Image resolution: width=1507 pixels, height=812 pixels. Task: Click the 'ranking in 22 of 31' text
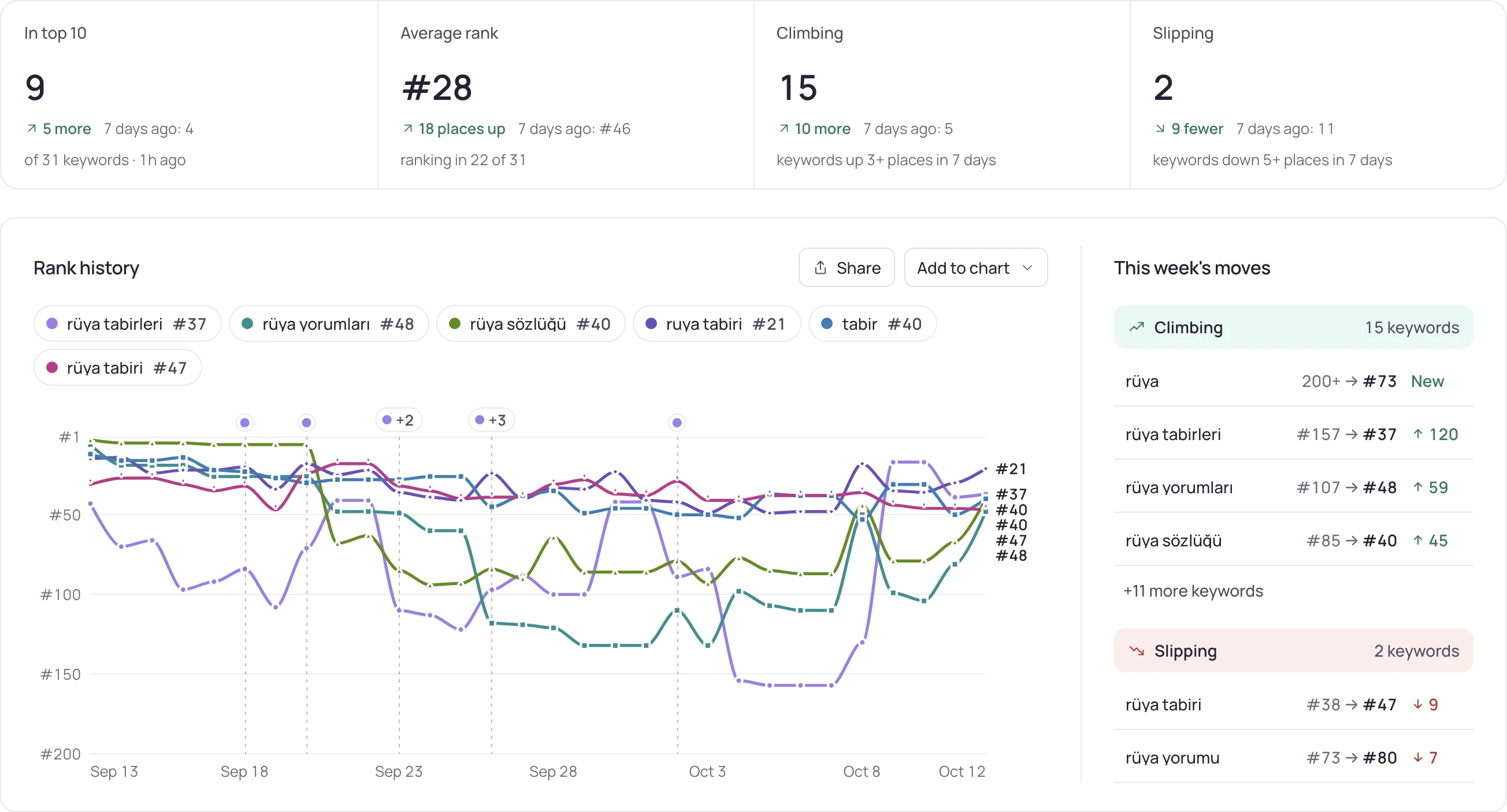tap(463, 160)
